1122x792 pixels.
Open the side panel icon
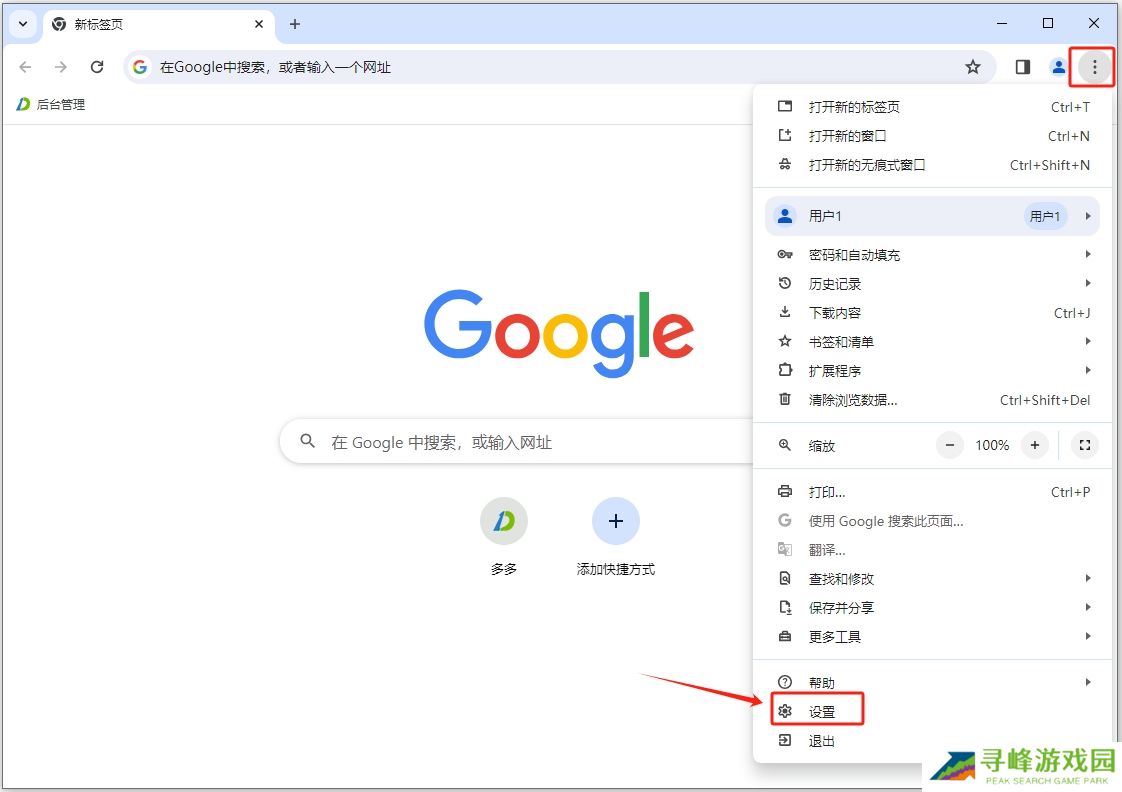click(x=1022, y=67)
